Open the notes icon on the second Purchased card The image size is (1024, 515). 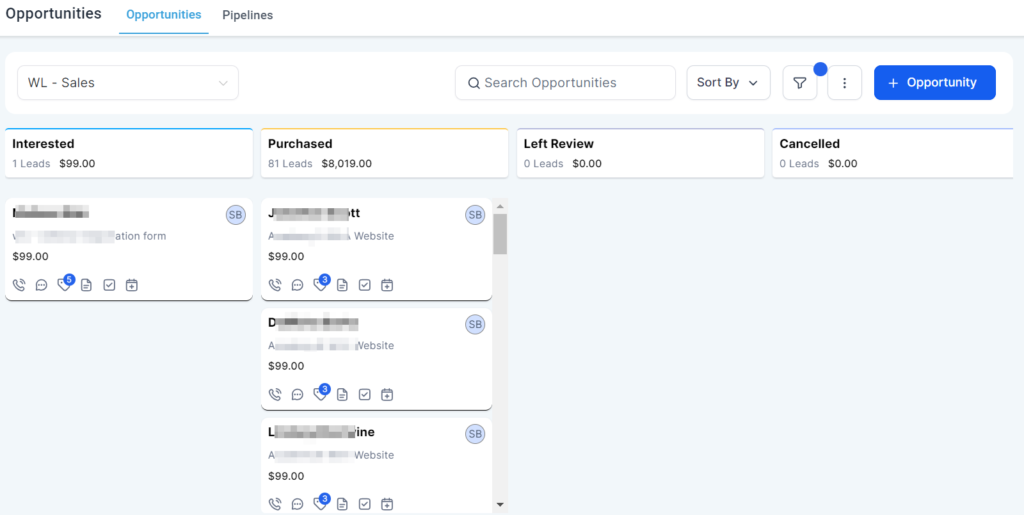(343, 394)
